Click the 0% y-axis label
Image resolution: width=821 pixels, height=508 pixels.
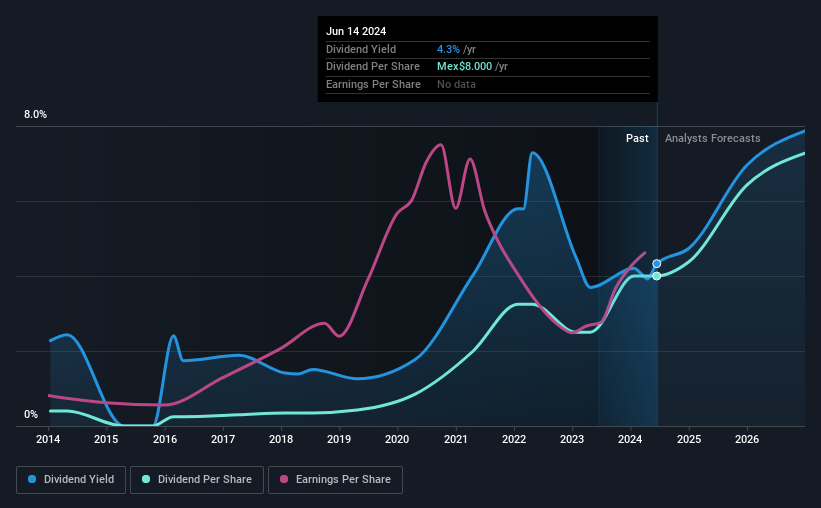pyautogui.click(x=31, y=414)
